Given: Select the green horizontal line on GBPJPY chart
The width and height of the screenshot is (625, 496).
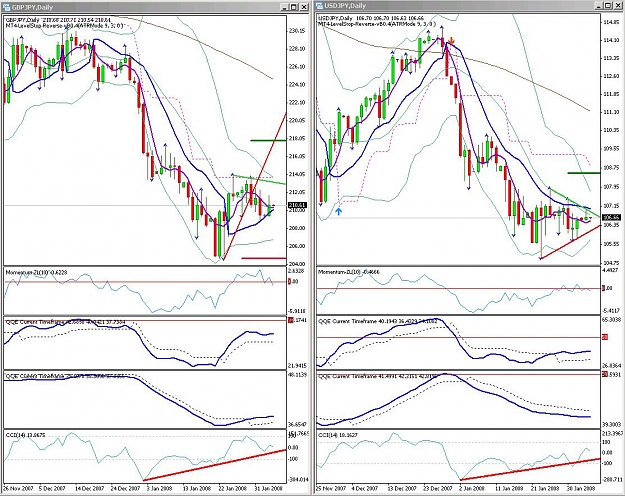Looking at the screenshot, I should coord(268,140).
